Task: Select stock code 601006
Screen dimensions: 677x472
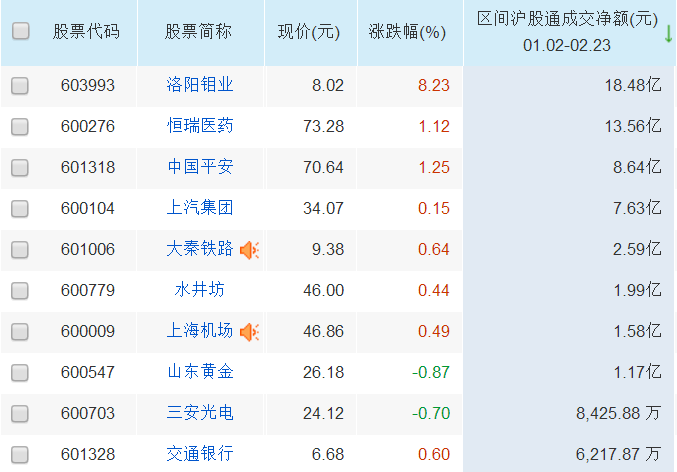Action: tap(88, 250)
